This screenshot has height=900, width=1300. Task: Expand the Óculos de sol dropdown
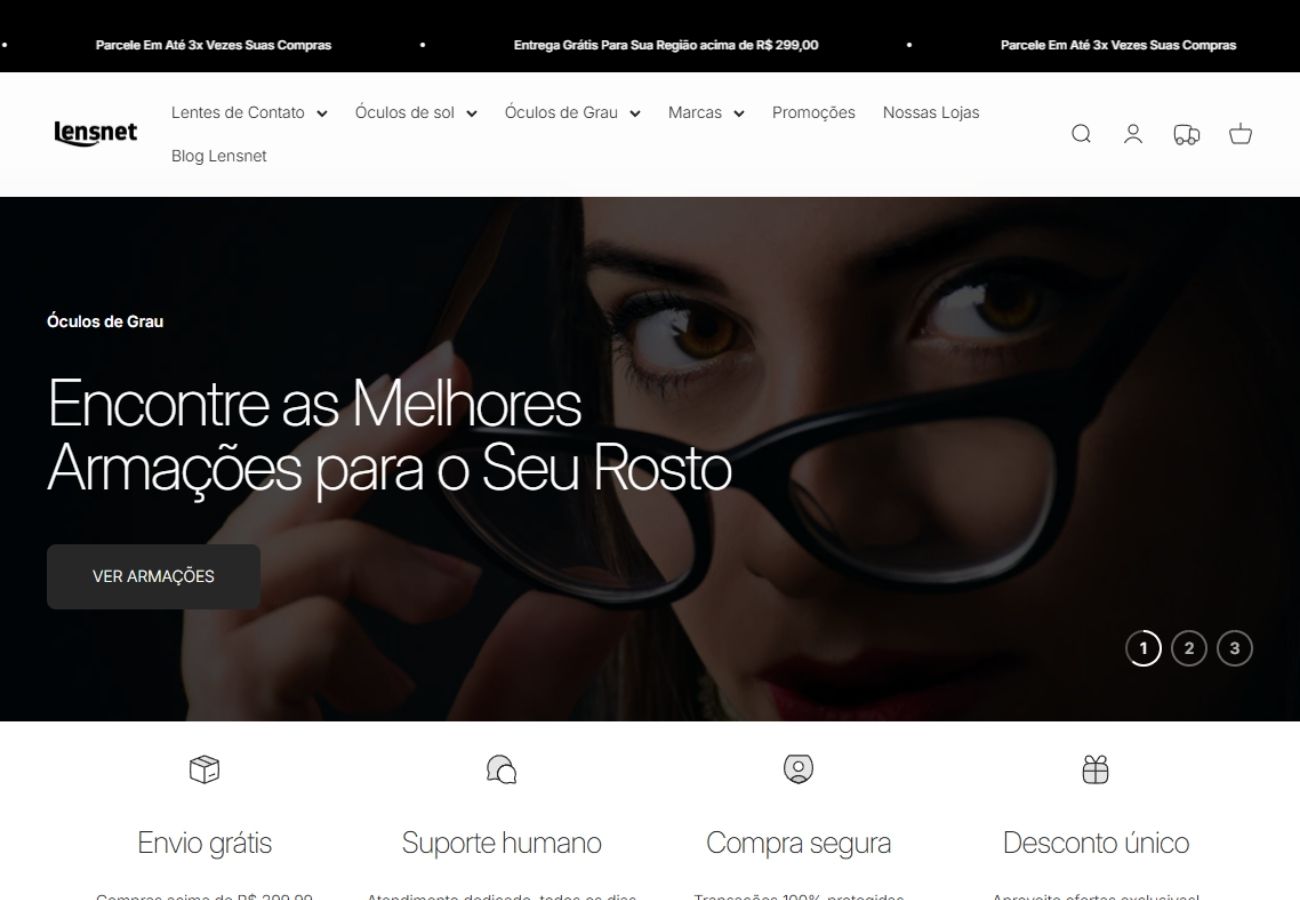(x=416, y=113)
